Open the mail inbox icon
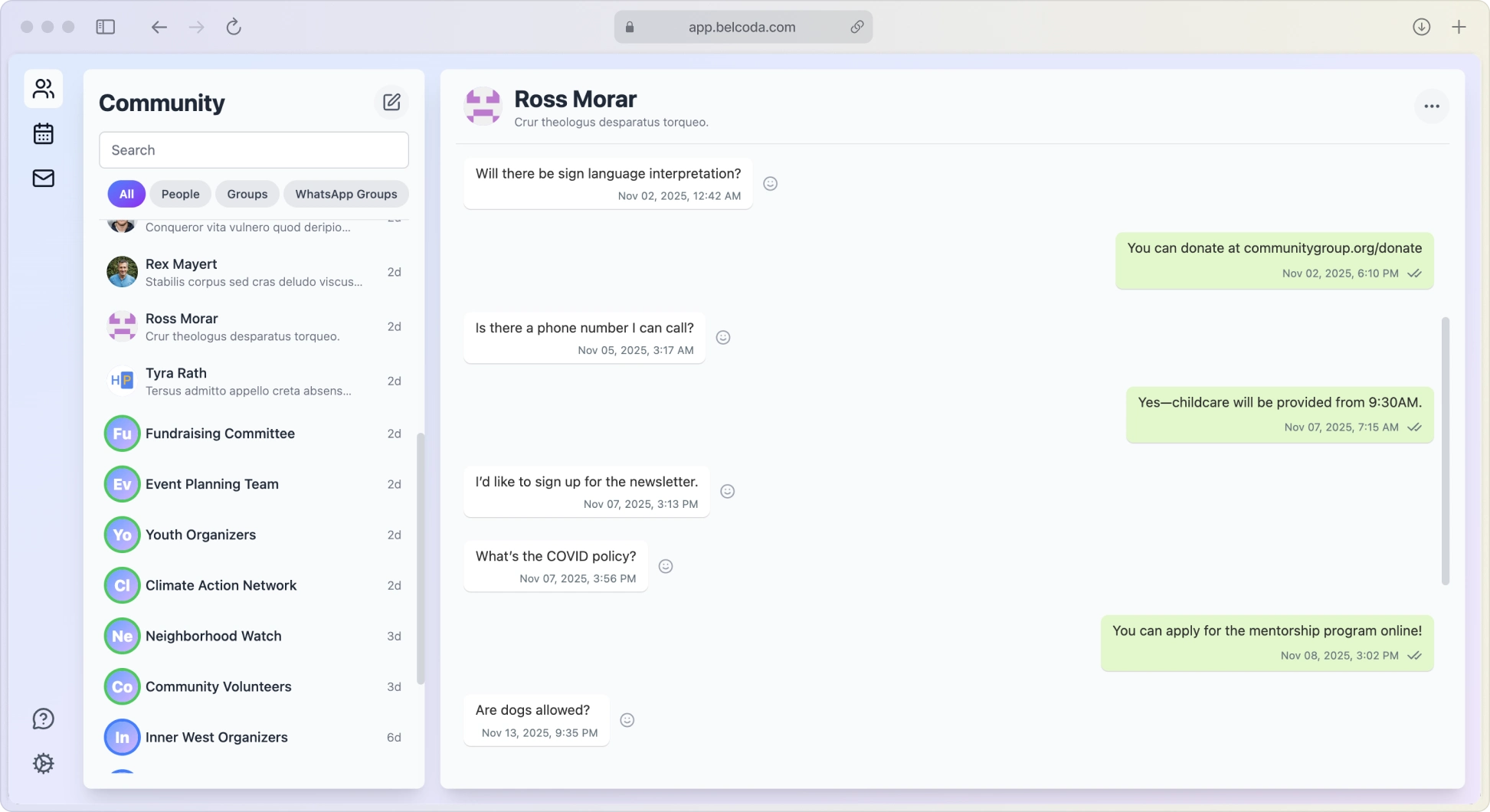1490x812 pixels. point(44,178)
